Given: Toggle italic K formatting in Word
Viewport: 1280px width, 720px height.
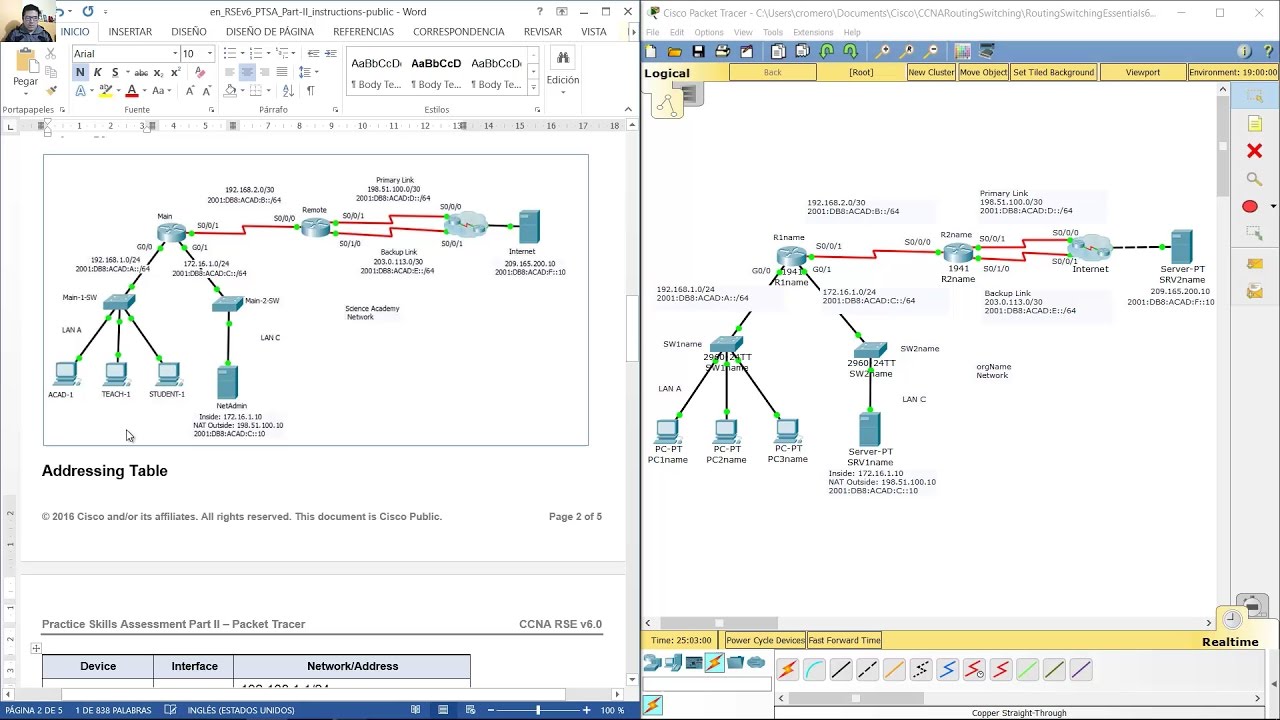Looking at the screenshot, I should (97, 72).
